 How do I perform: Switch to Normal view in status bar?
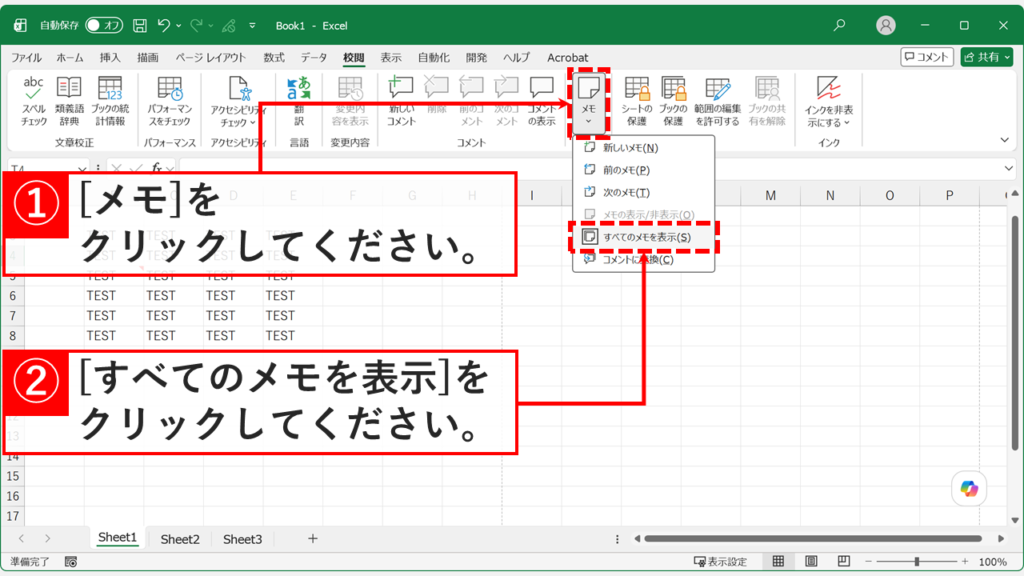coord(778,562)
